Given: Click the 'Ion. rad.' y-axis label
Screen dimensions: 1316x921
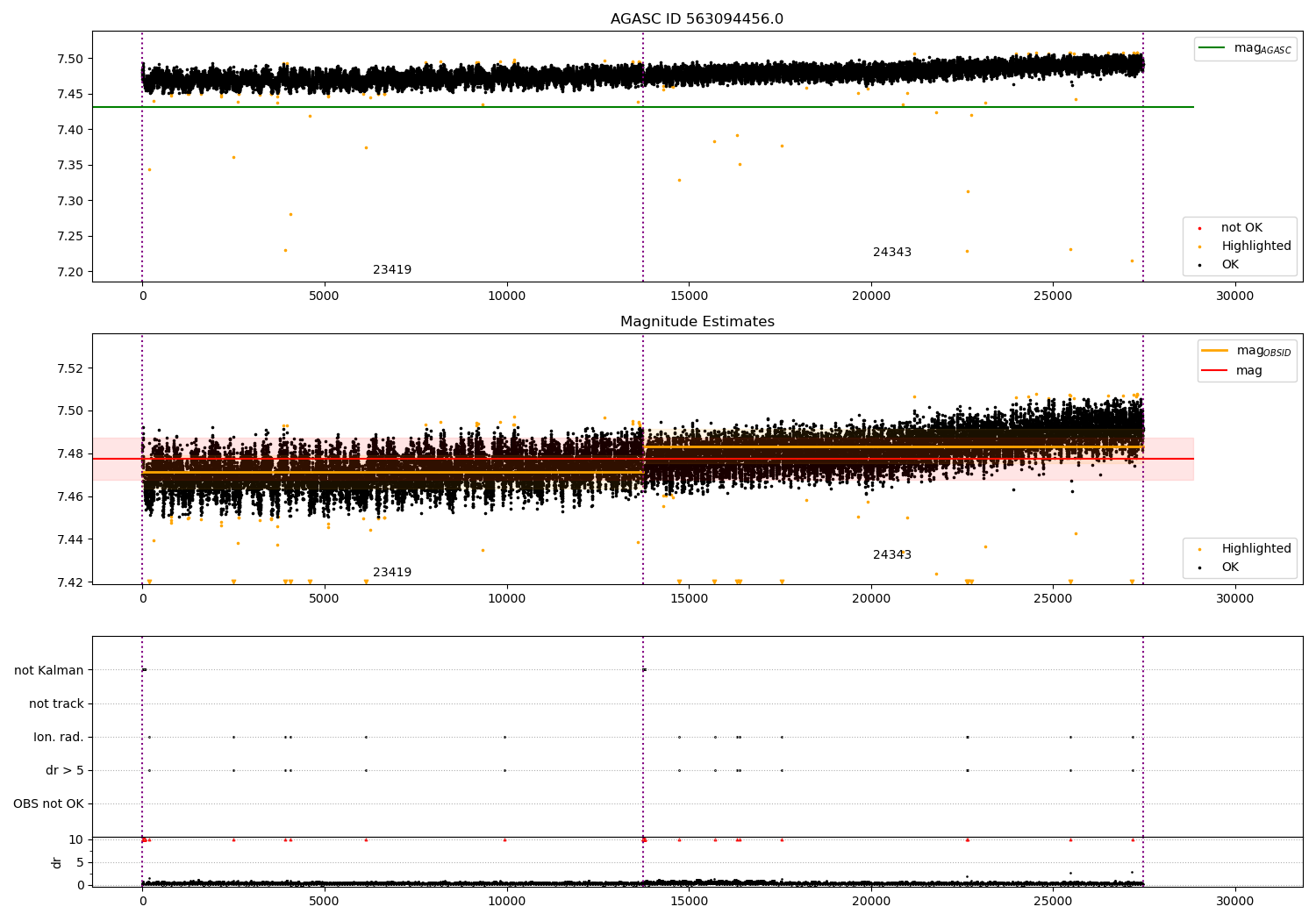Looking at the screenshot, I should click(59, 738).
